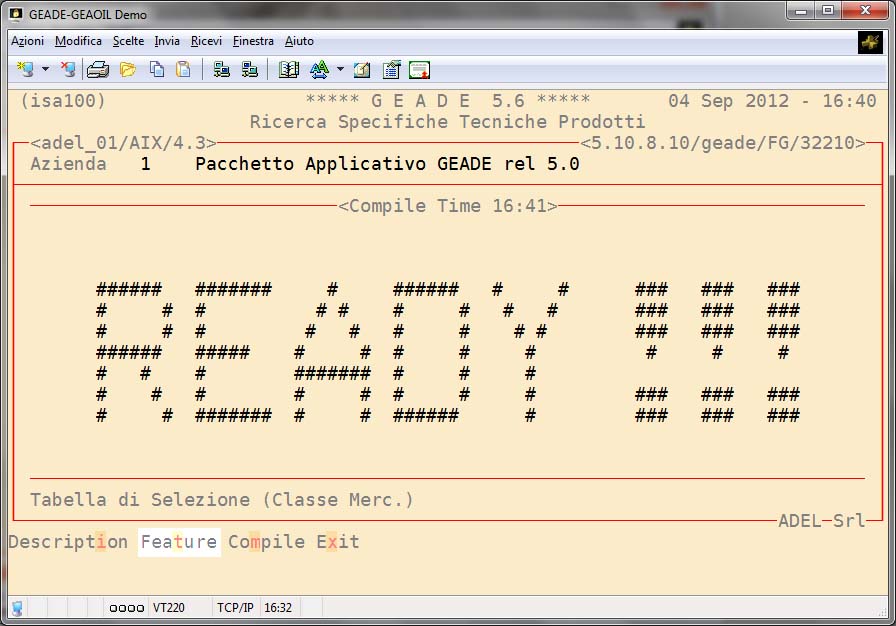Click the VT220 status bar field
896x626 pixels.
tap(168, 607)
